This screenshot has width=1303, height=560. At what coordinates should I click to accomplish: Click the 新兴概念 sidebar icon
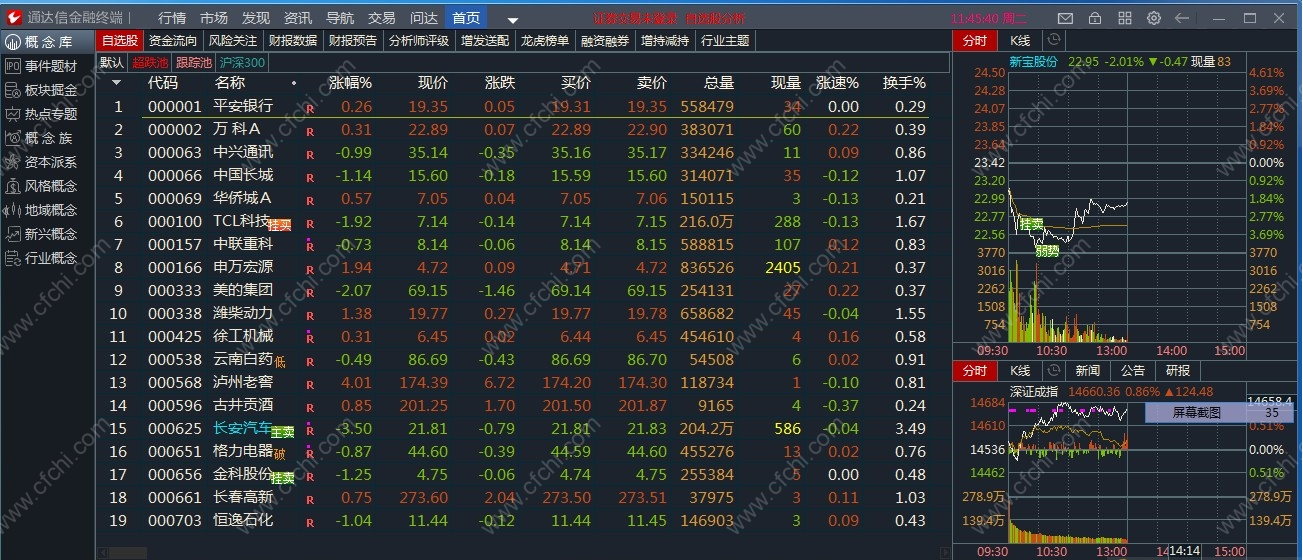(x=13, y=234)
